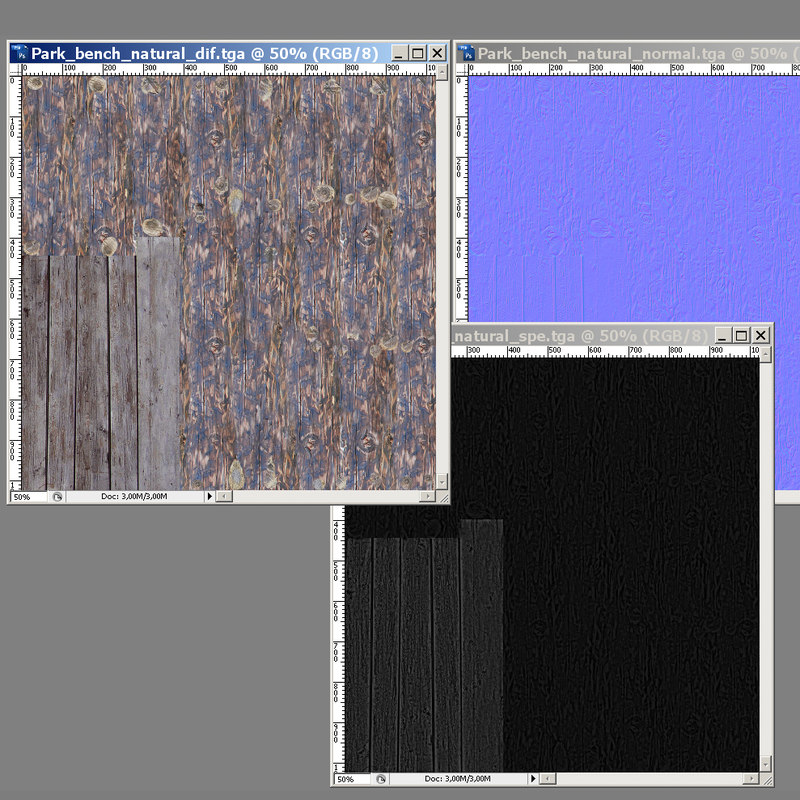The height and width of the screenshot is (800, 800).
Task: Open status bar options arrow in dif.tga window
Action: click(208, 496)
